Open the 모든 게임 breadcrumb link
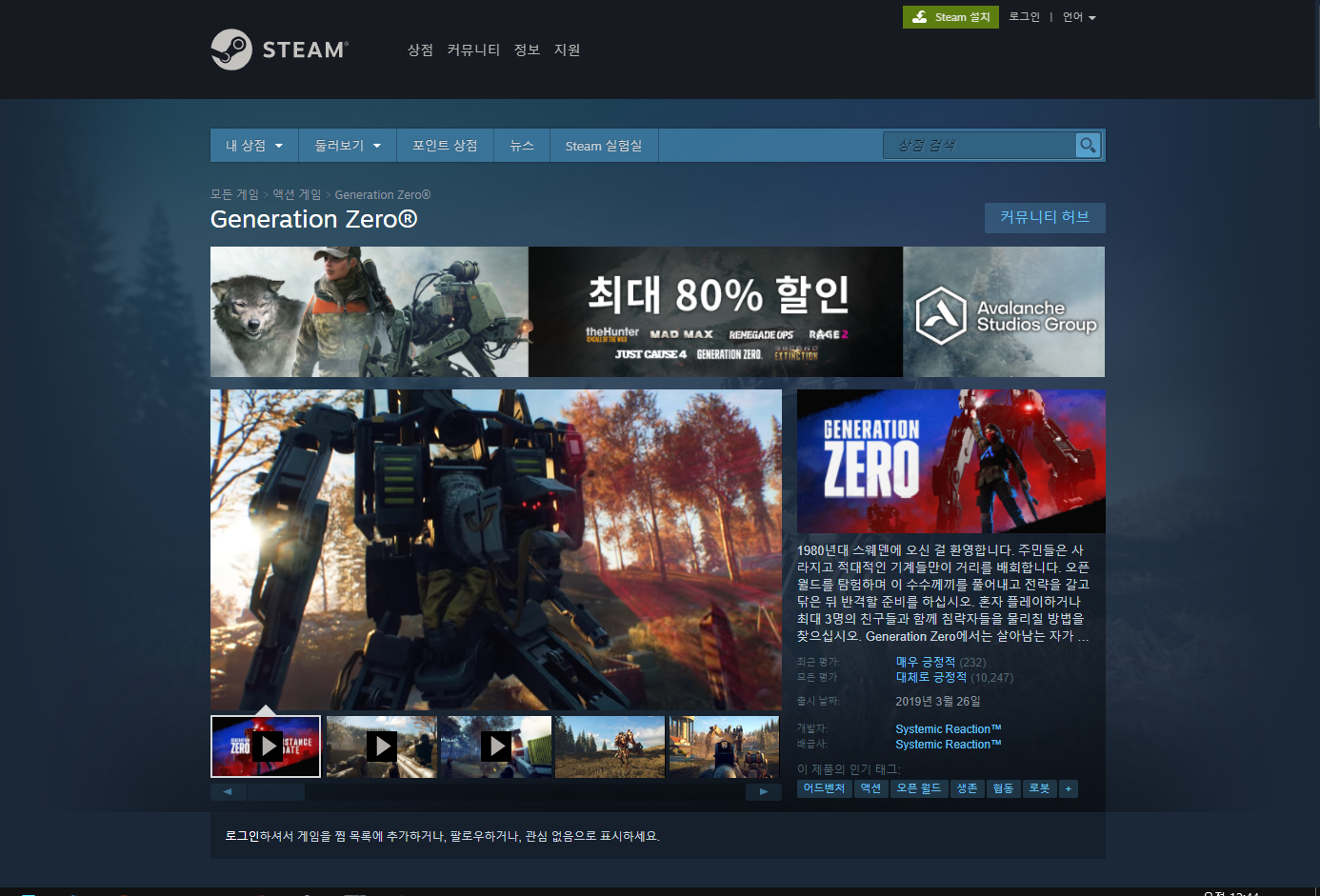 tap(234, 194)
